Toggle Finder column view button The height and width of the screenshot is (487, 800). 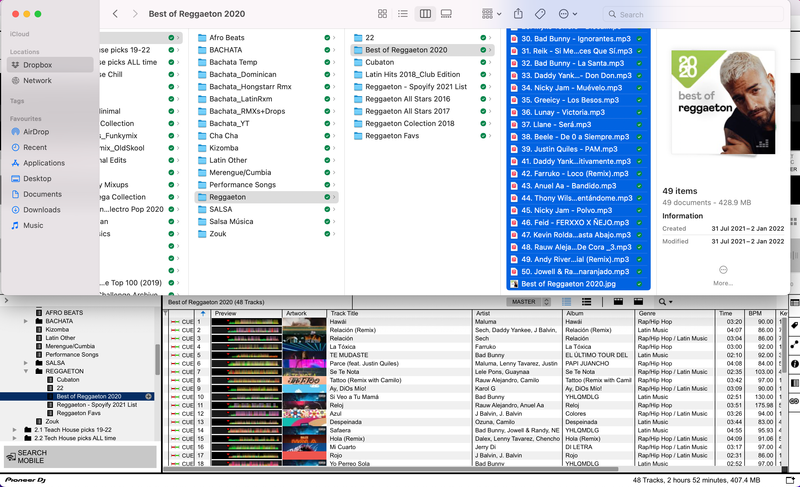point(425,14)
